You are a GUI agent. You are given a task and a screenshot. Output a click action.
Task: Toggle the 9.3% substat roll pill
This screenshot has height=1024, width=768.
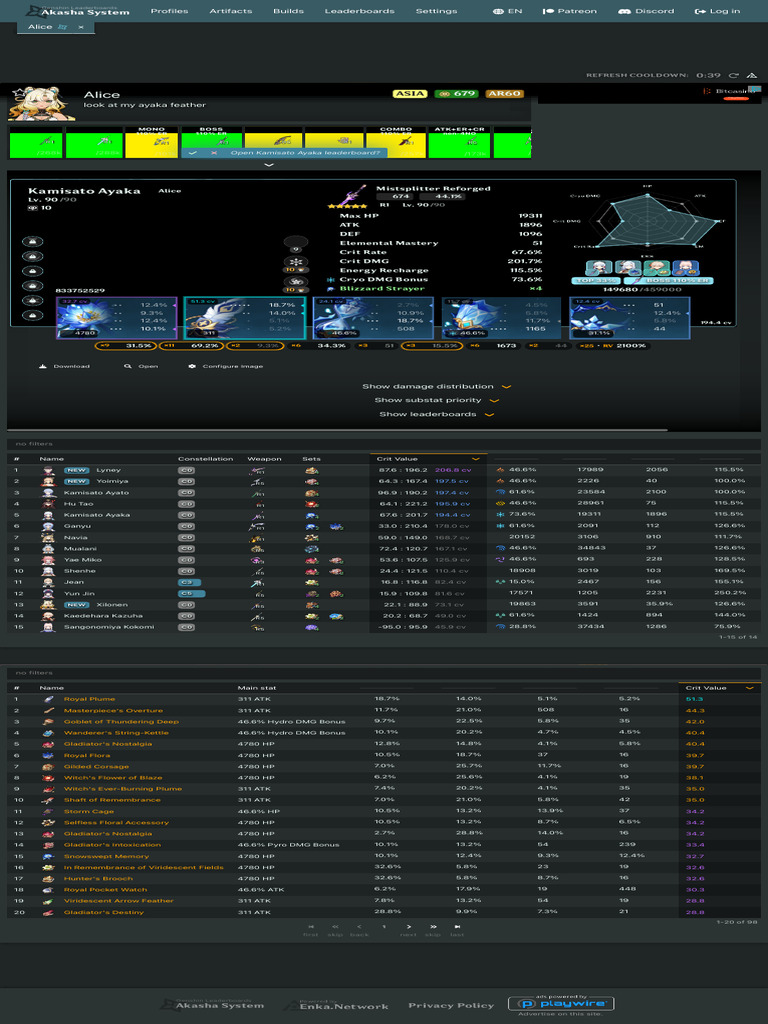click(253, 345)
